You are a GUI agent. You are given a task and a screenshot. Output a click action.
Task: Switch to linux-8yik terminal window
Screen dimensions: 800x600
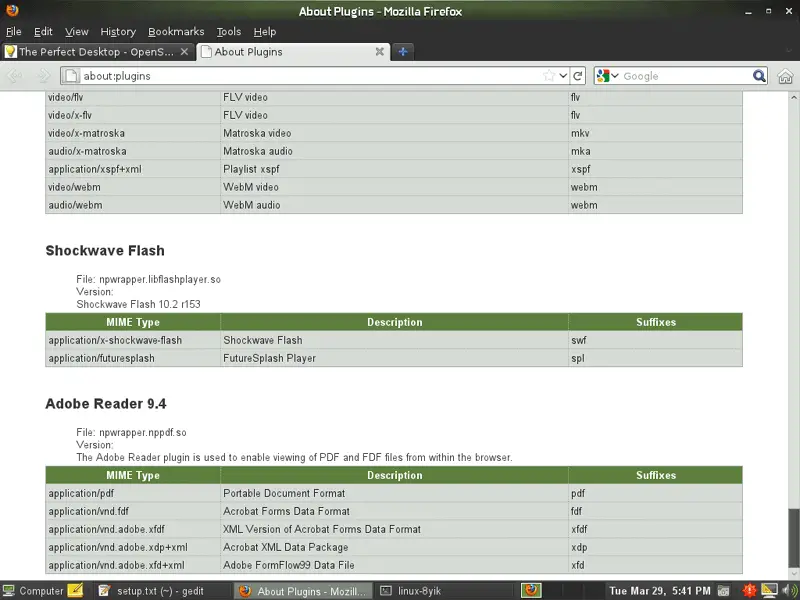pos(444,591)
